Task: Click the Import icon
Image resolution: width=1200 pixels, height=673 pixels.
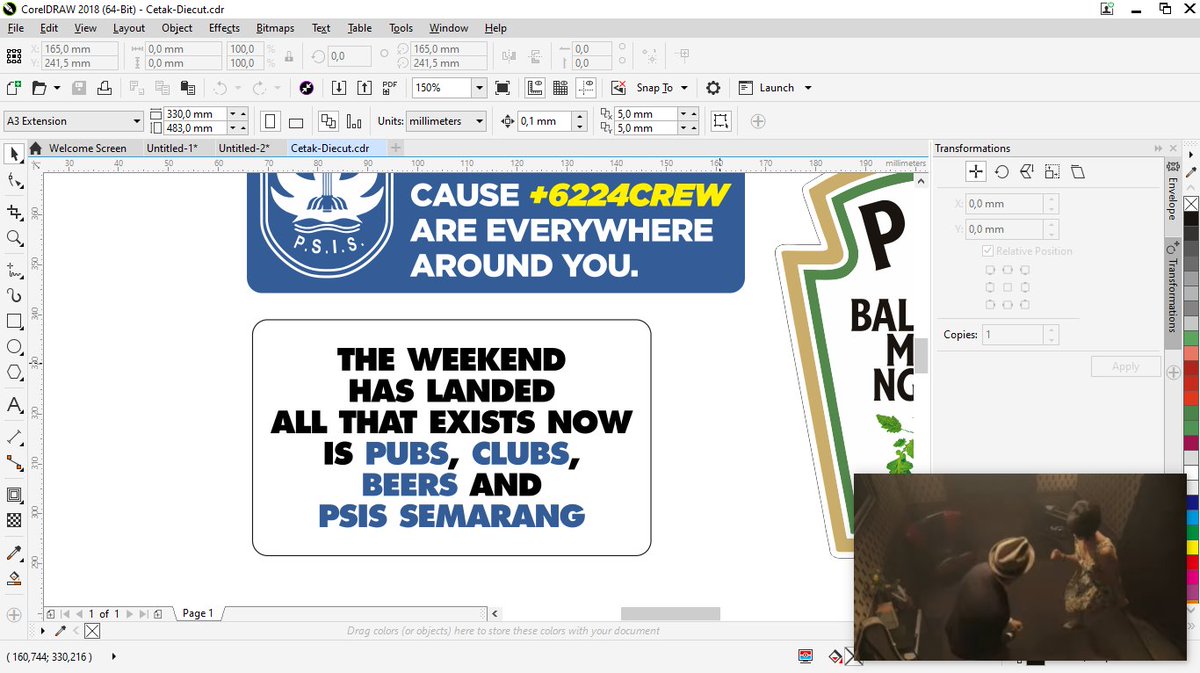Action: (x=338, y=88)
